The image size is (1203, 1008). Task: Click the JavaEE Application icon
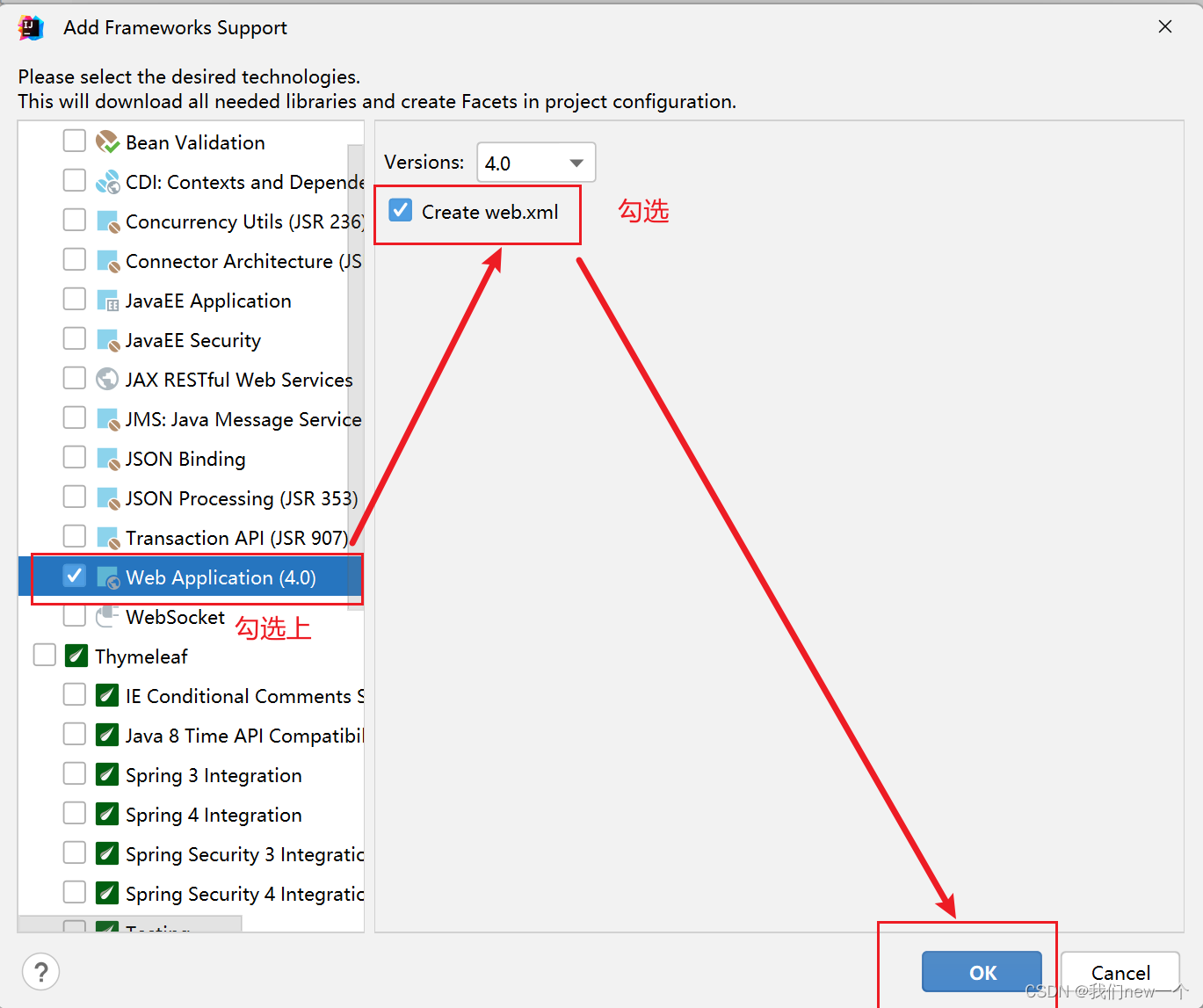click(x=107, y=301)
